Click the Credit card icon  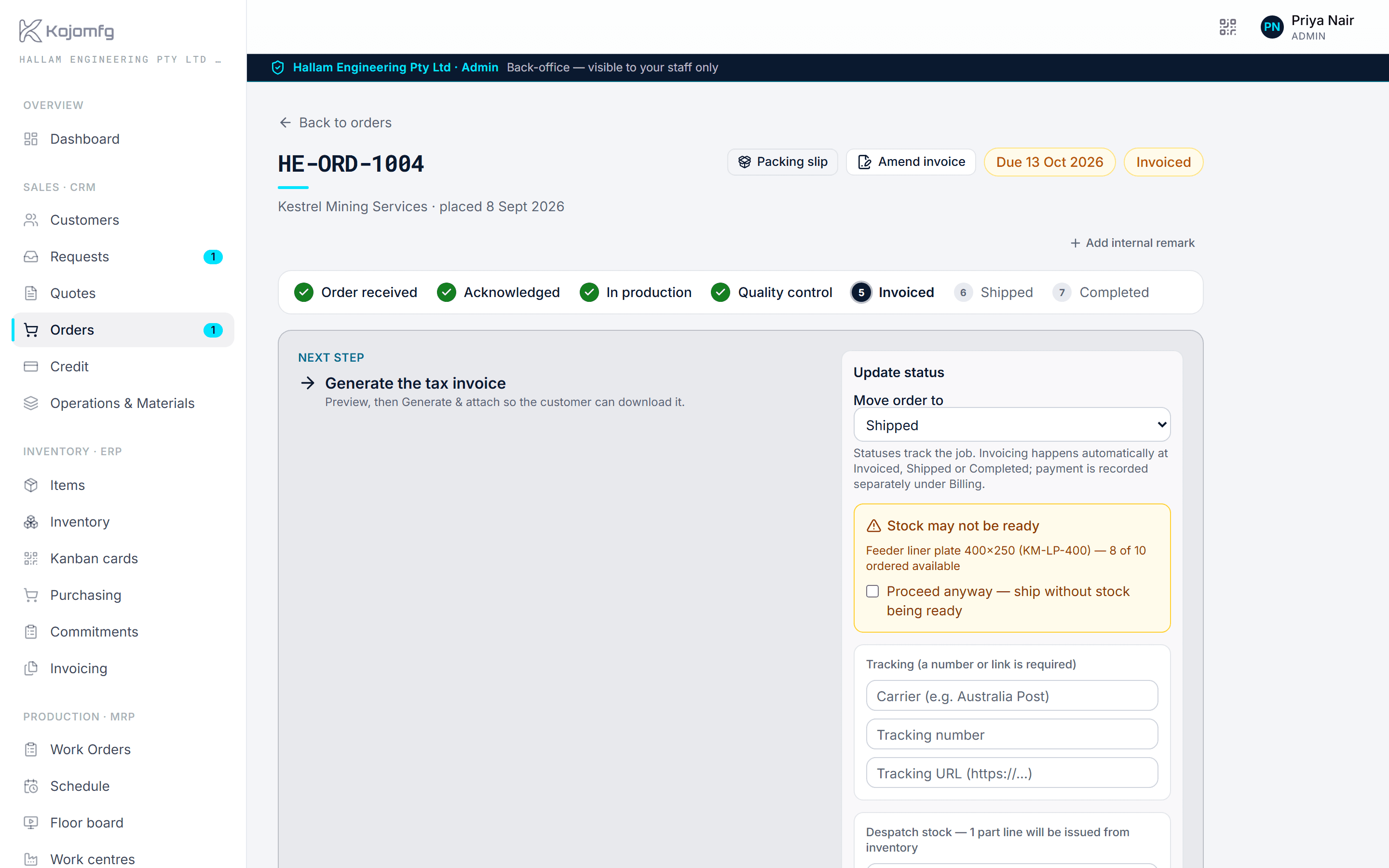click(31, 366)
